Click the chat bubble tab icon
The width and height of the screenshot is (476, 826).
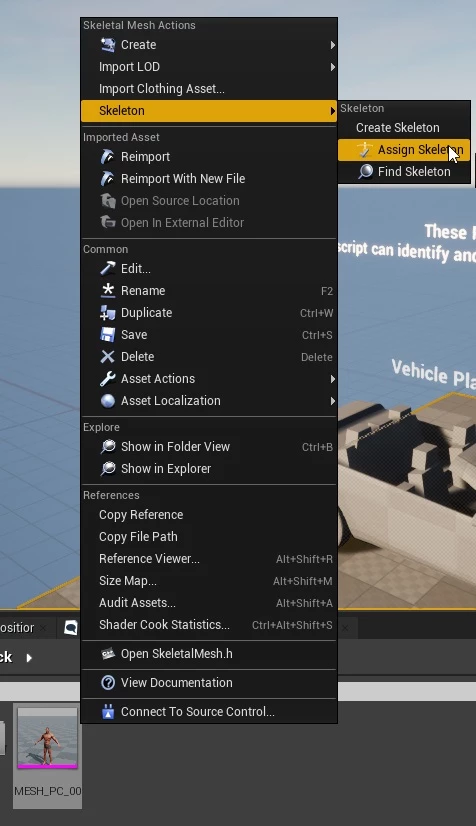pos(71,627)
